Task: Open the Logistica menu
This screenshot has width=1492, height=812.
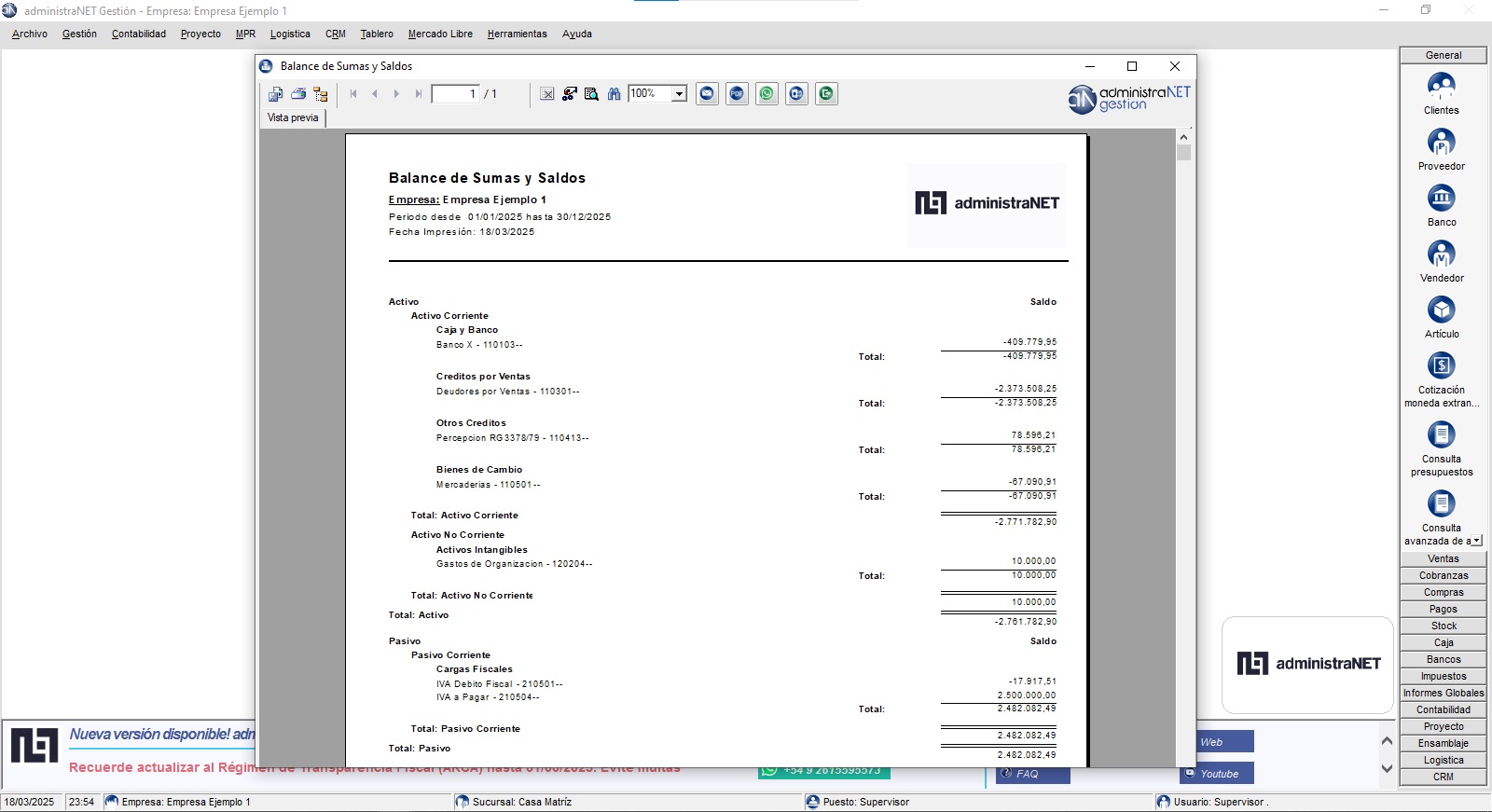Action: [x=290, y=34]
